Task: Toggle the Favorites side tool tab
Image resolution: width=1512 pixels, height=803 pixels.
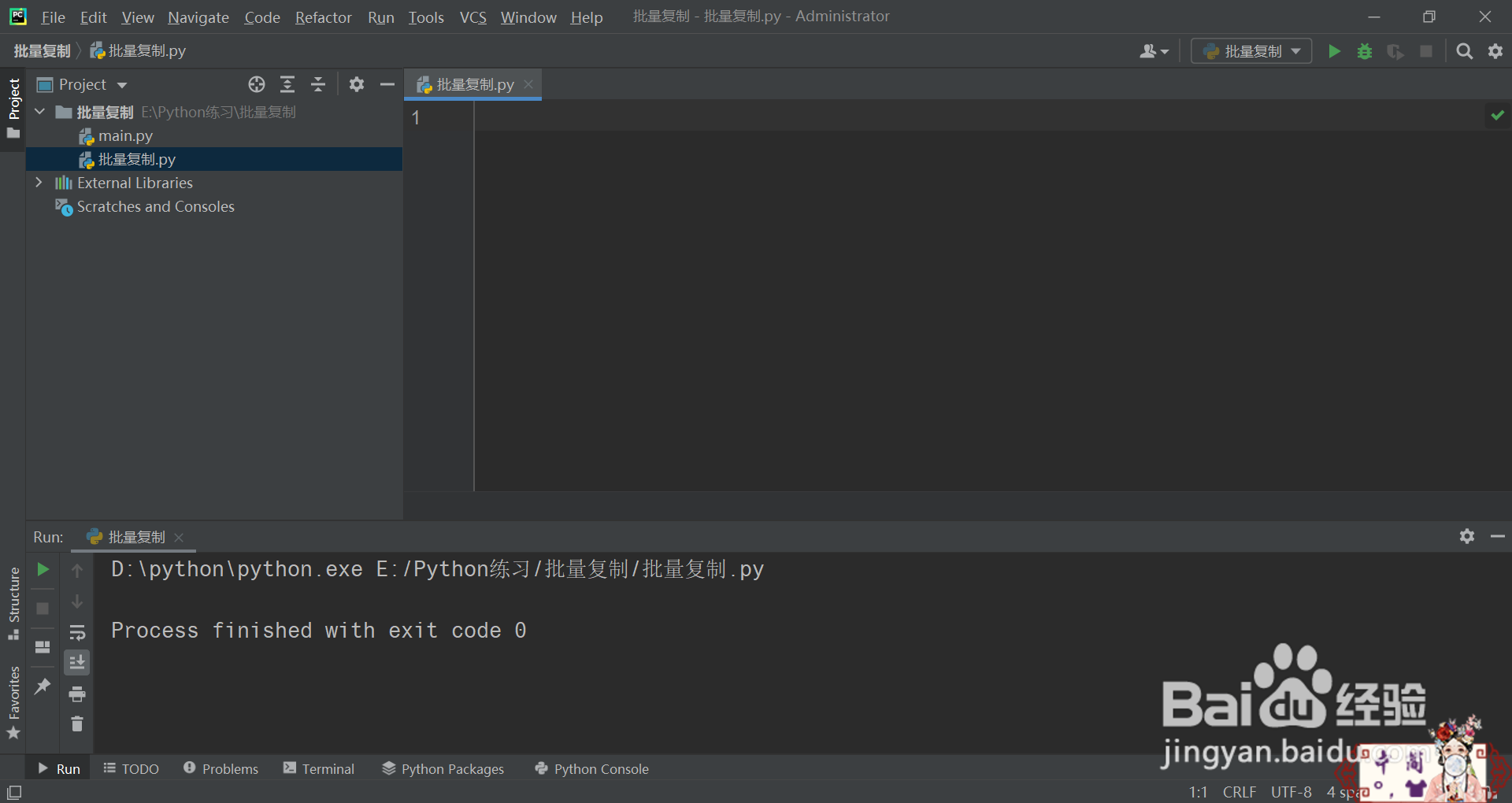Action: click(x=13, y=703)
